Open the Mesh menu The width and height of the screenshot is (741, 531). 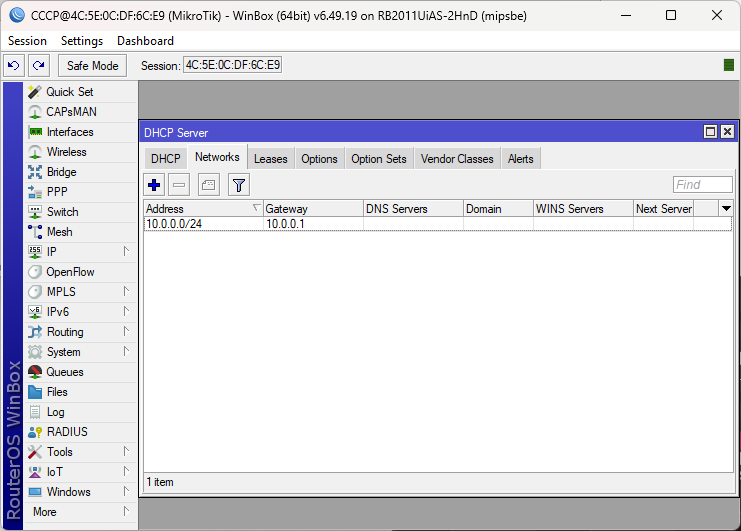point(80,232)
